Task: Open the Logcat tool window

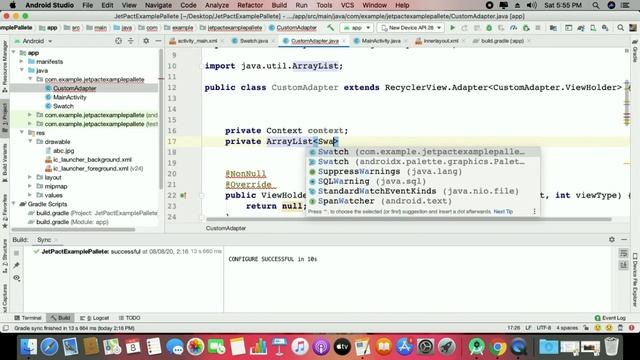Action: [x=95, y=318]
